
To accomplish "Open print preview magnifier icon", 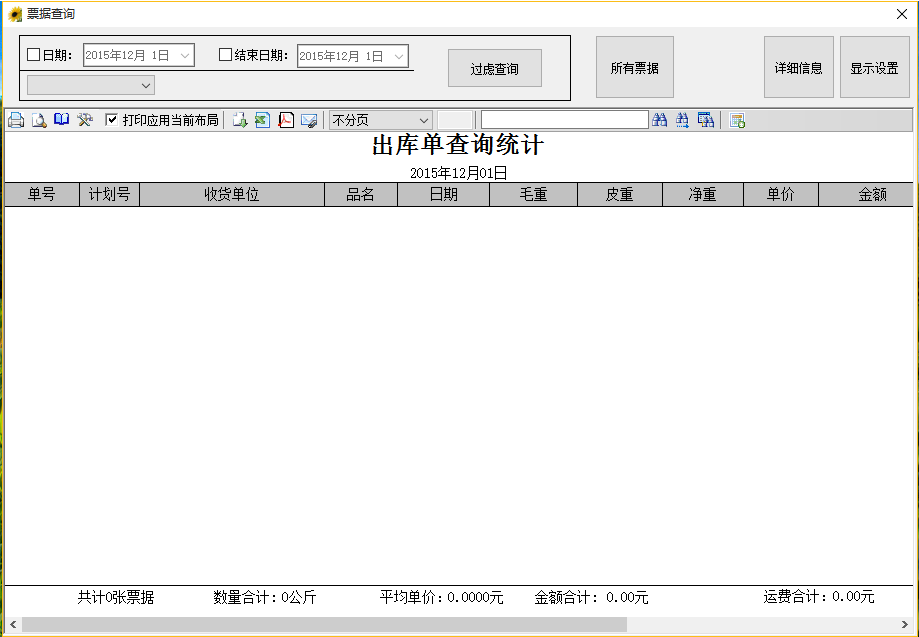I will (39, 120).
